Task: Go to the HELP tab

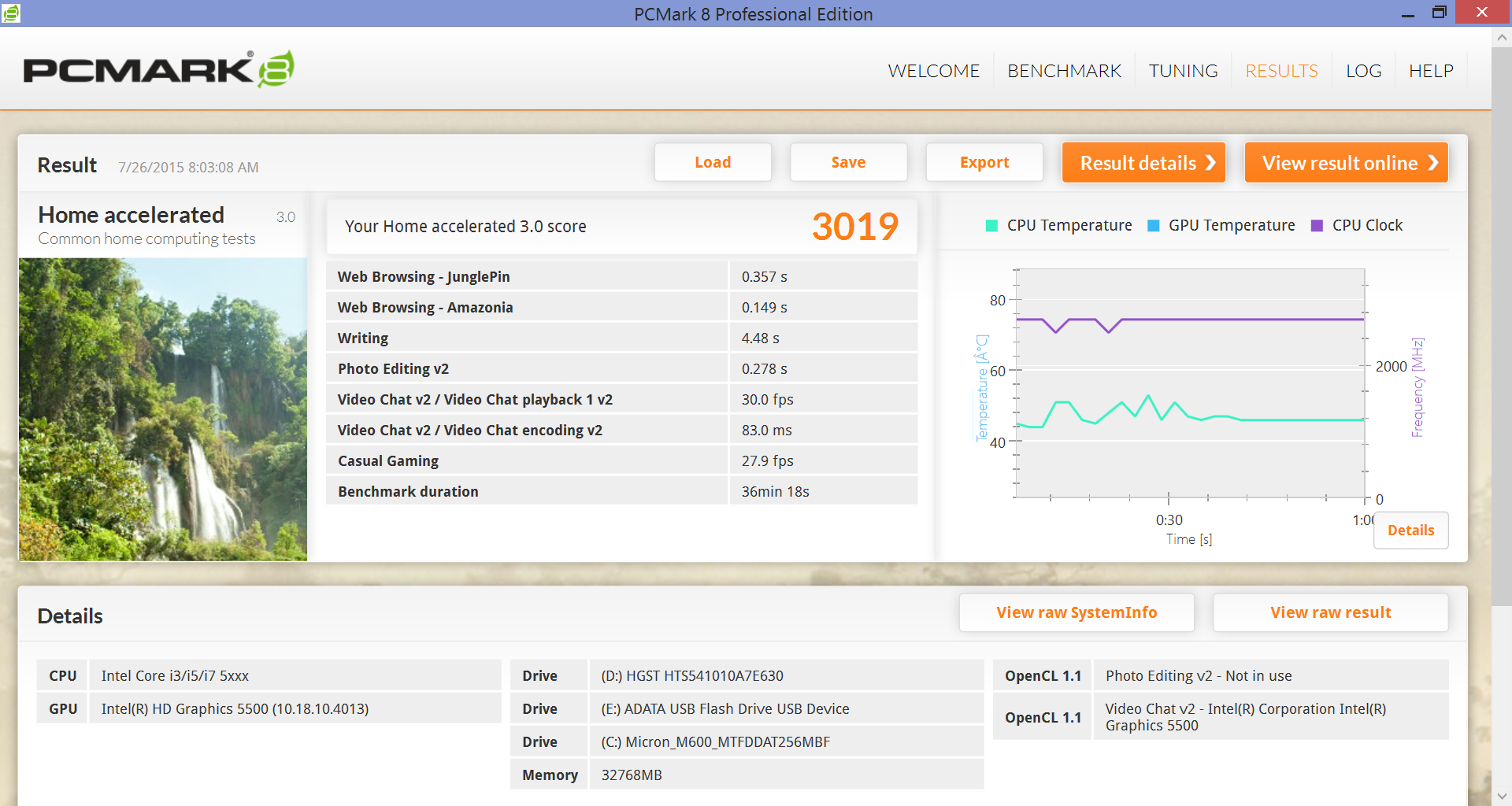Action: point(1431,71)
